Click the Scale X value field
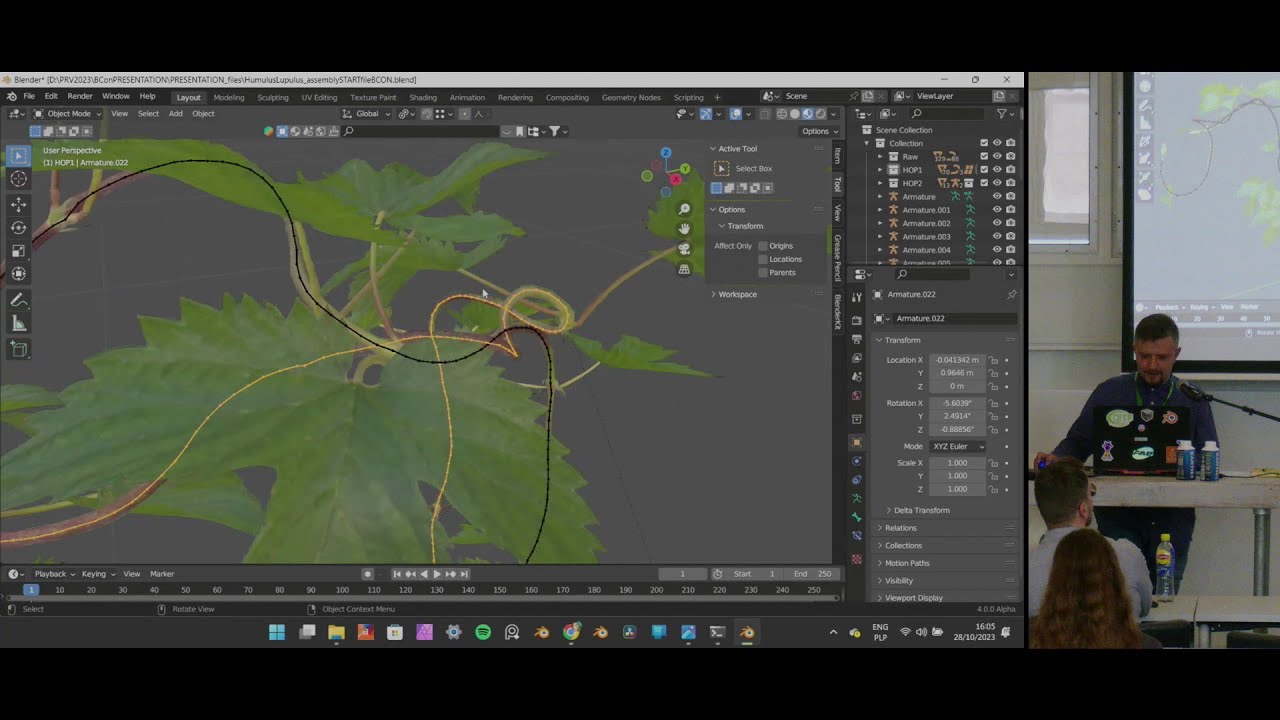 point(957,463)
